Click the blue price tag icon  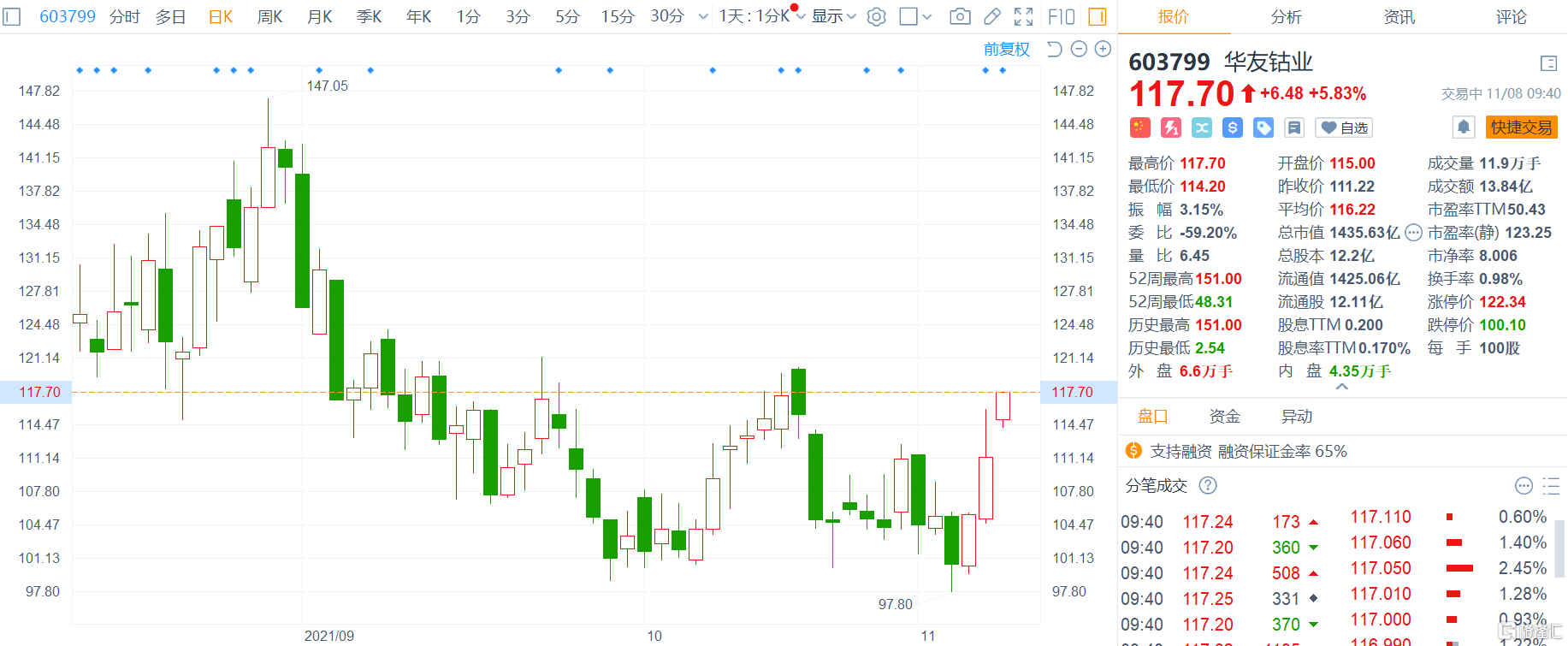coord(1263,127)
